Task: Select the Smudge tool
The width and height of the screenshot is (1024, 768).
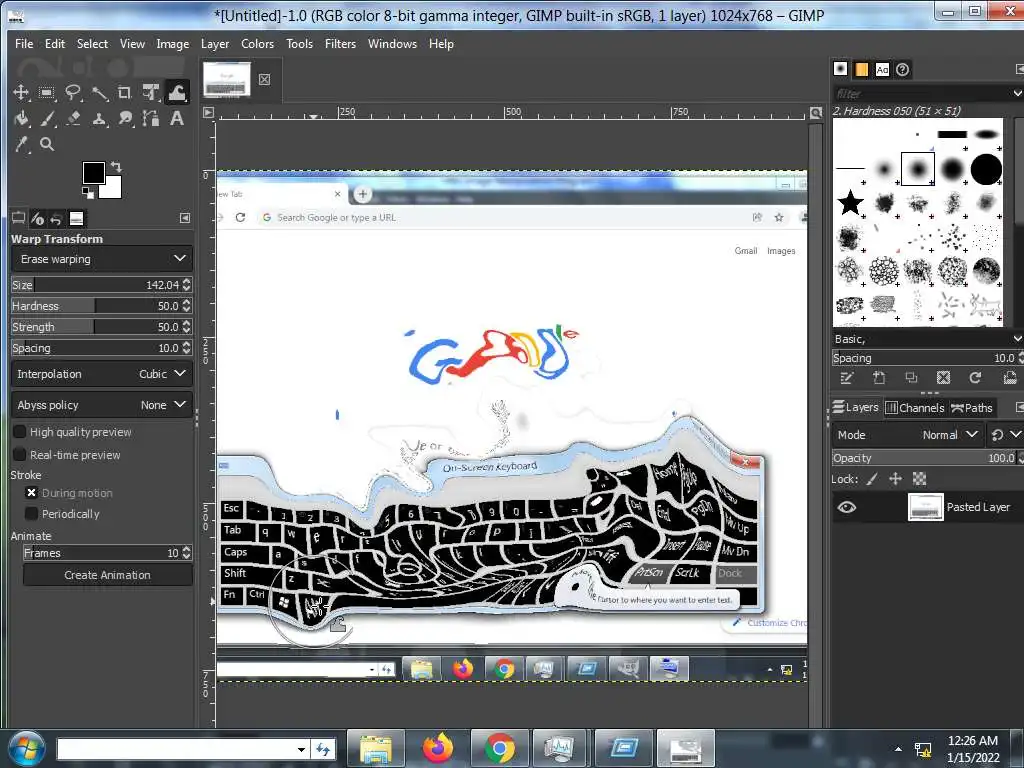Action: point(125,118)
